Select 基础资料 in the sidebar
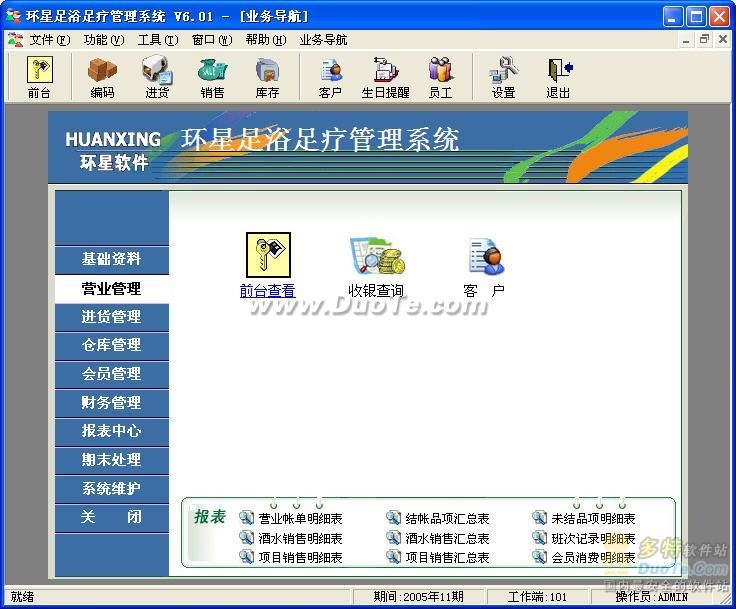 tap(112, 259)
